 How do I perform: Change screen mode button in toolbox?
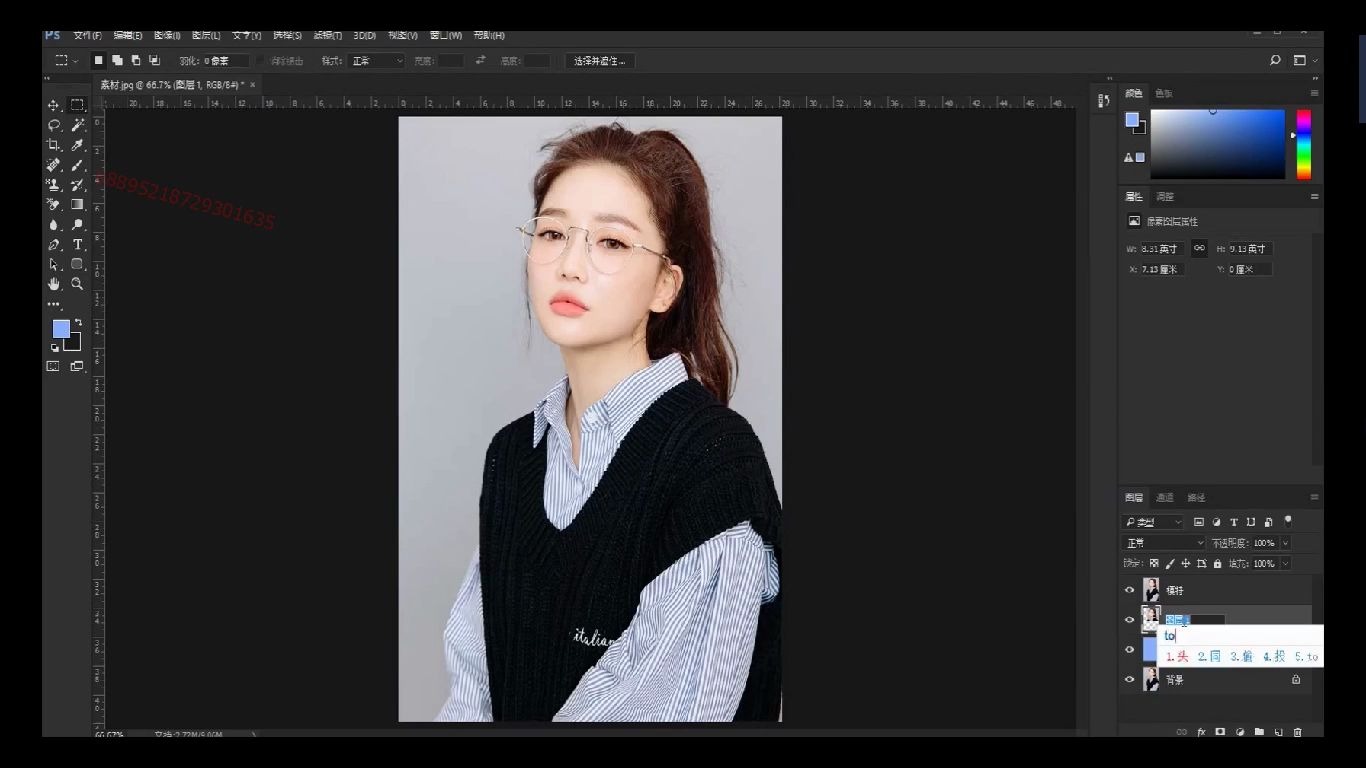coord(77,366)
